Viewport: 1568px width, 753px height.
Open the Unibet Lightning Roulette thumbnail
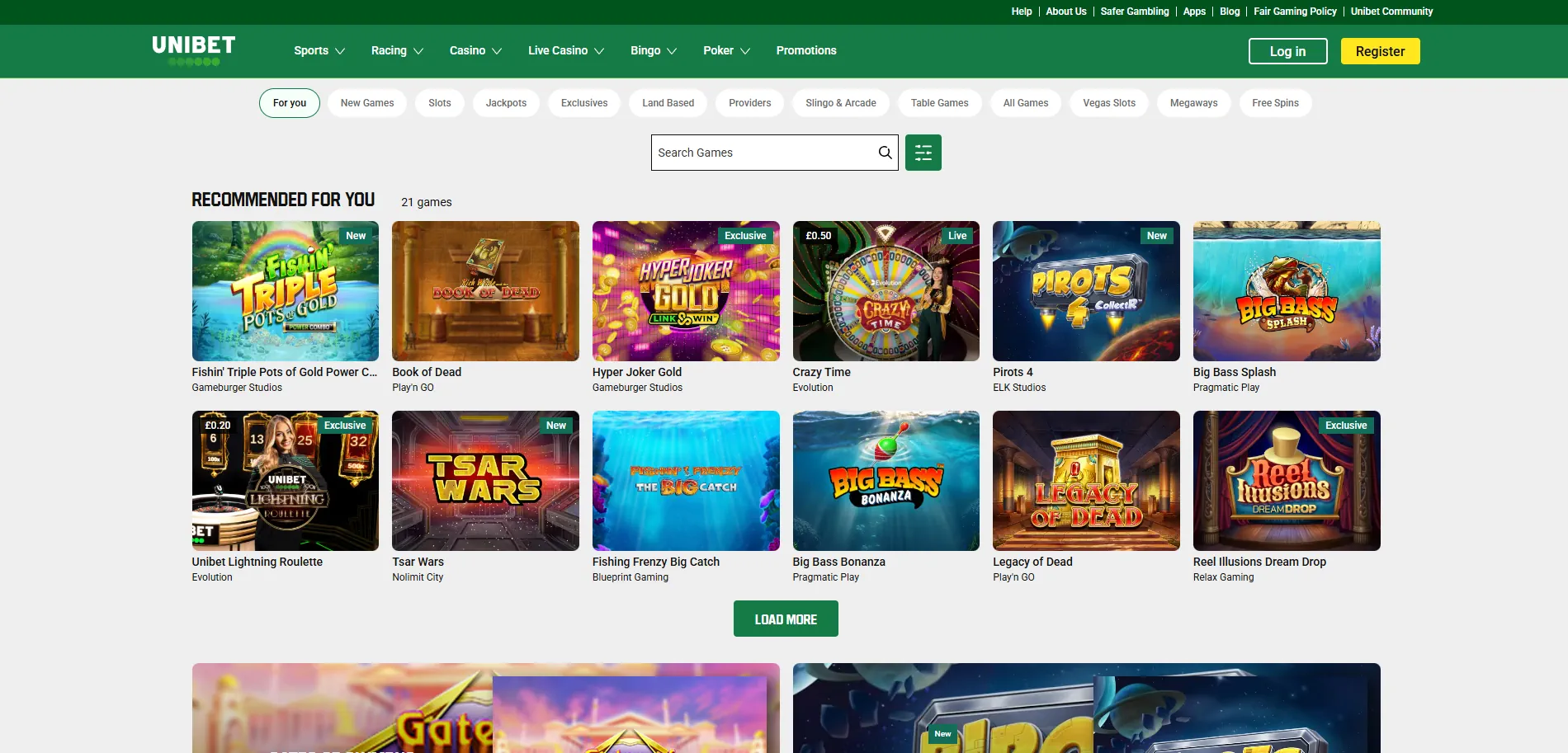click(286, 481)
